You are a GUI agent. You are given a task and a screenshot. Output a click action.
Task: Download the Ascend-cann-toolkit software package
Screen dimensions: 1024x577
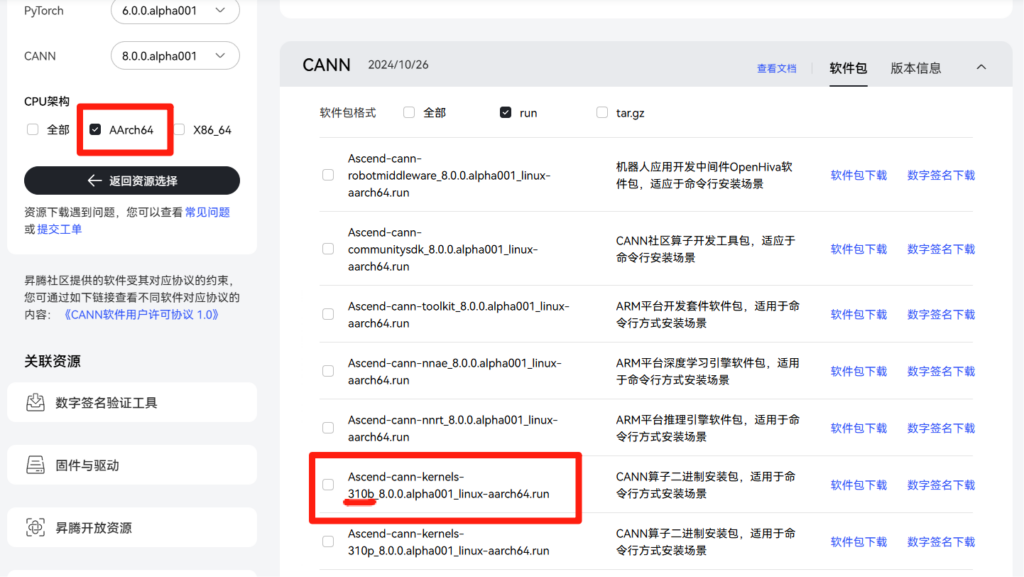coord(858,314)
